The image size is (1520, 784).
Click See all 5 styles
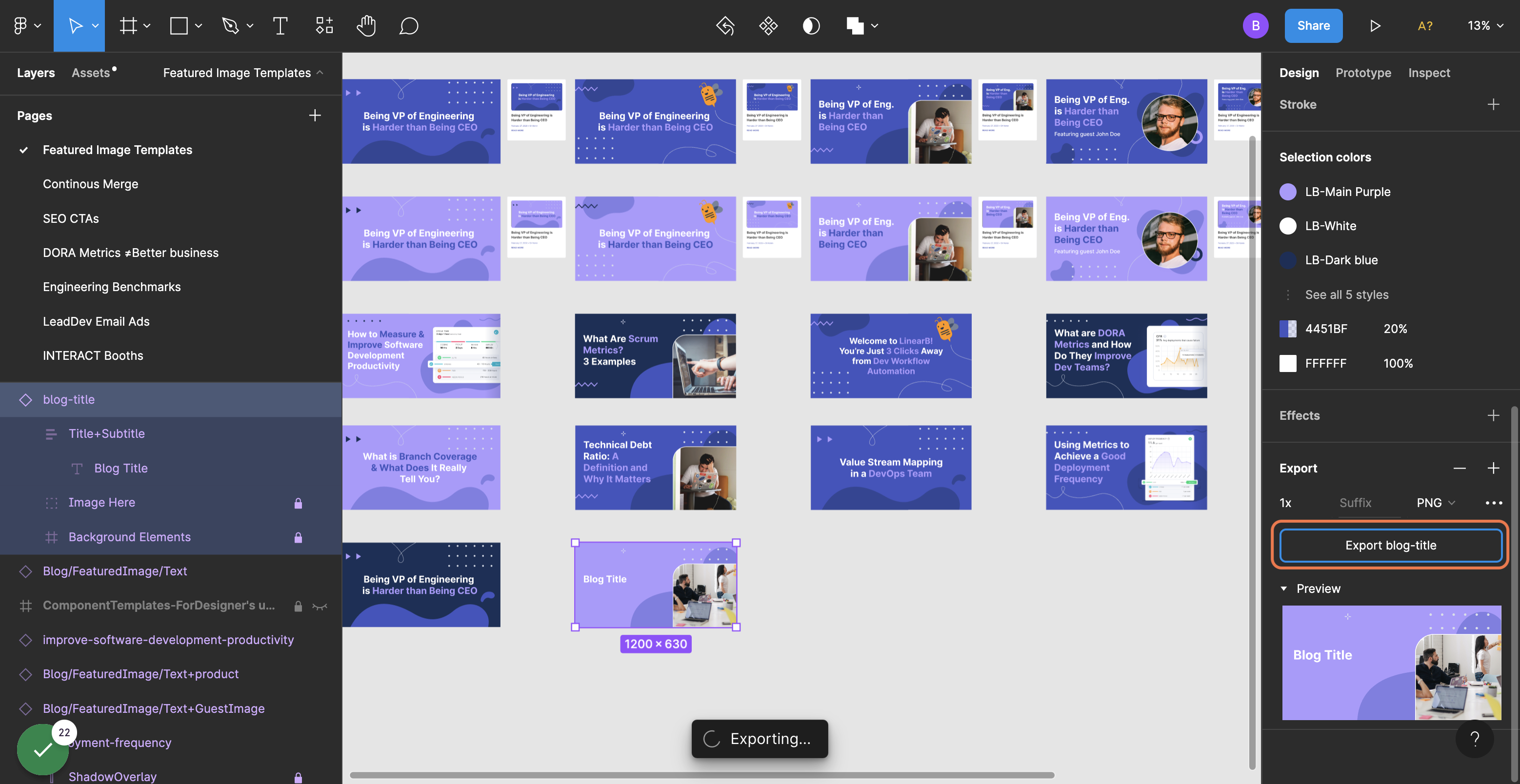1346,294
